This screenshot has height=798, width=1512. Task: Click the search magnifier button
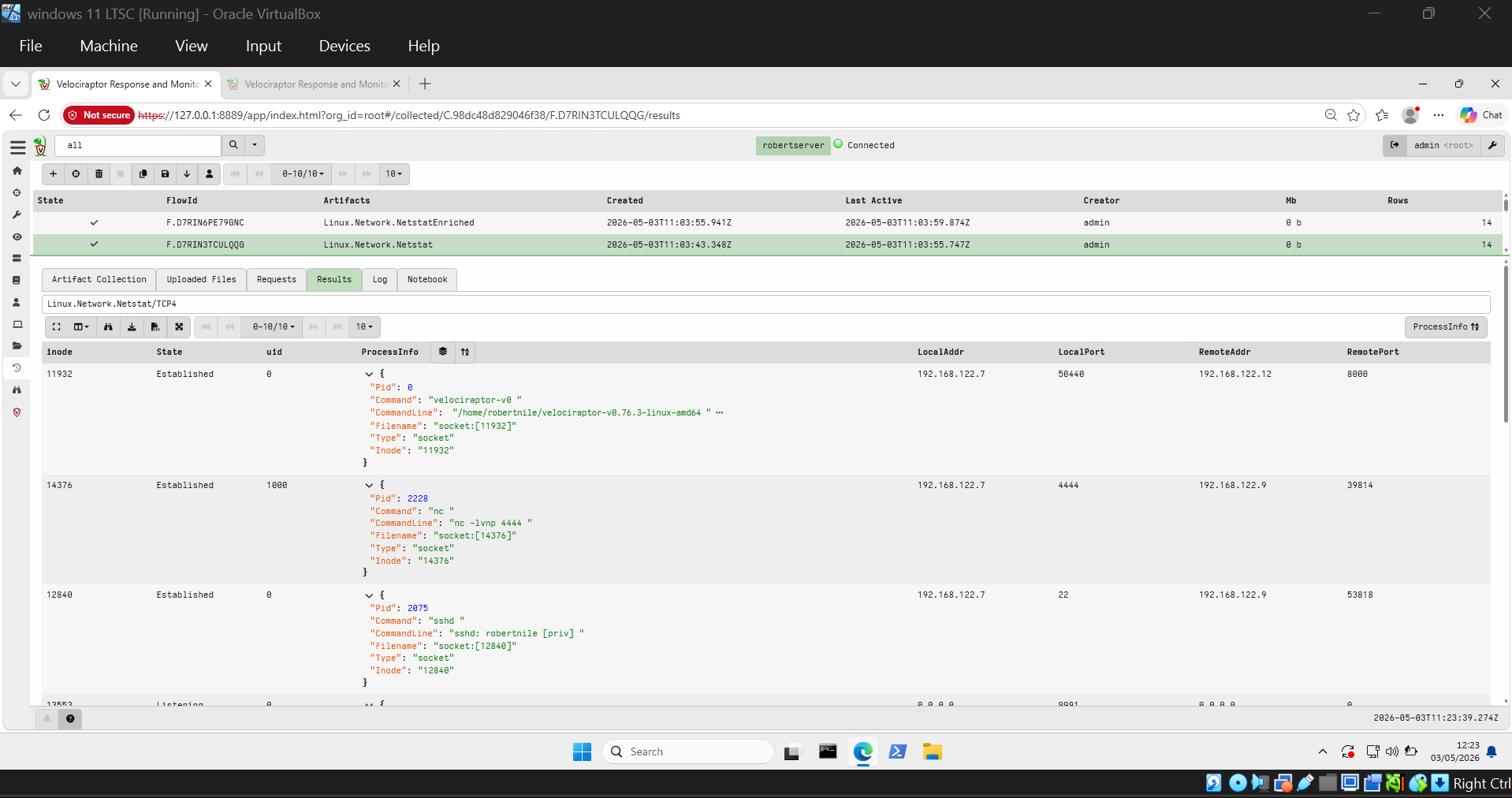pos(233,145)
